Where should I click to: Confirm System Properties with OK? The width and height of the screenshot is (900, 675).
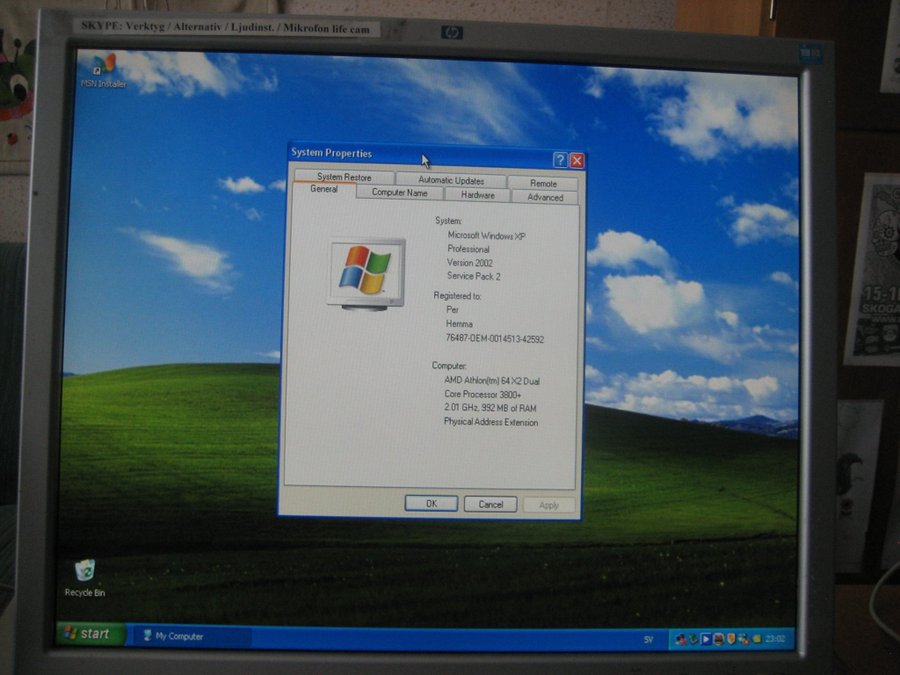point(432,503)
